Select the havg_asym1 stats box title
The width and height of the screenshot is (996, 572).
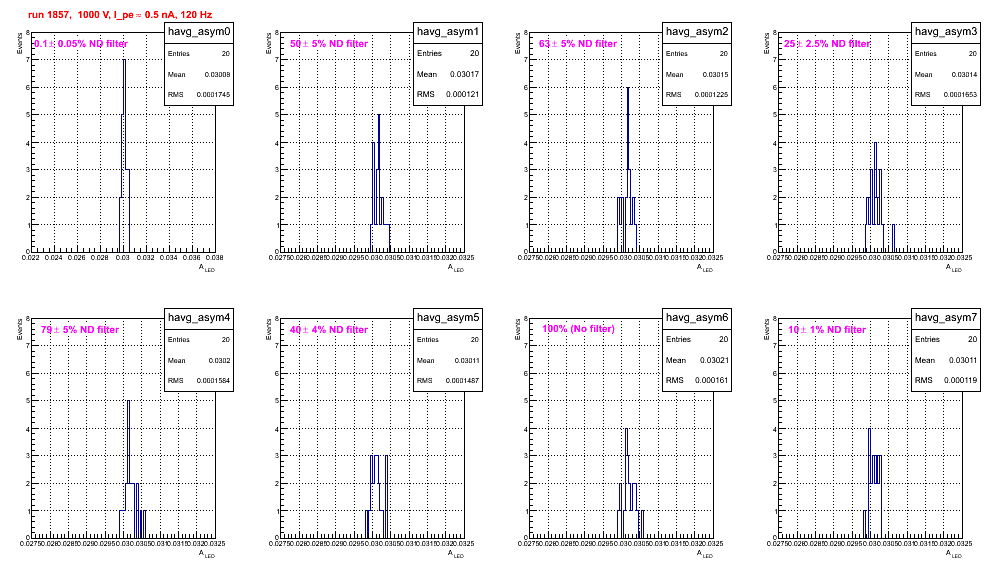point(448,31)
